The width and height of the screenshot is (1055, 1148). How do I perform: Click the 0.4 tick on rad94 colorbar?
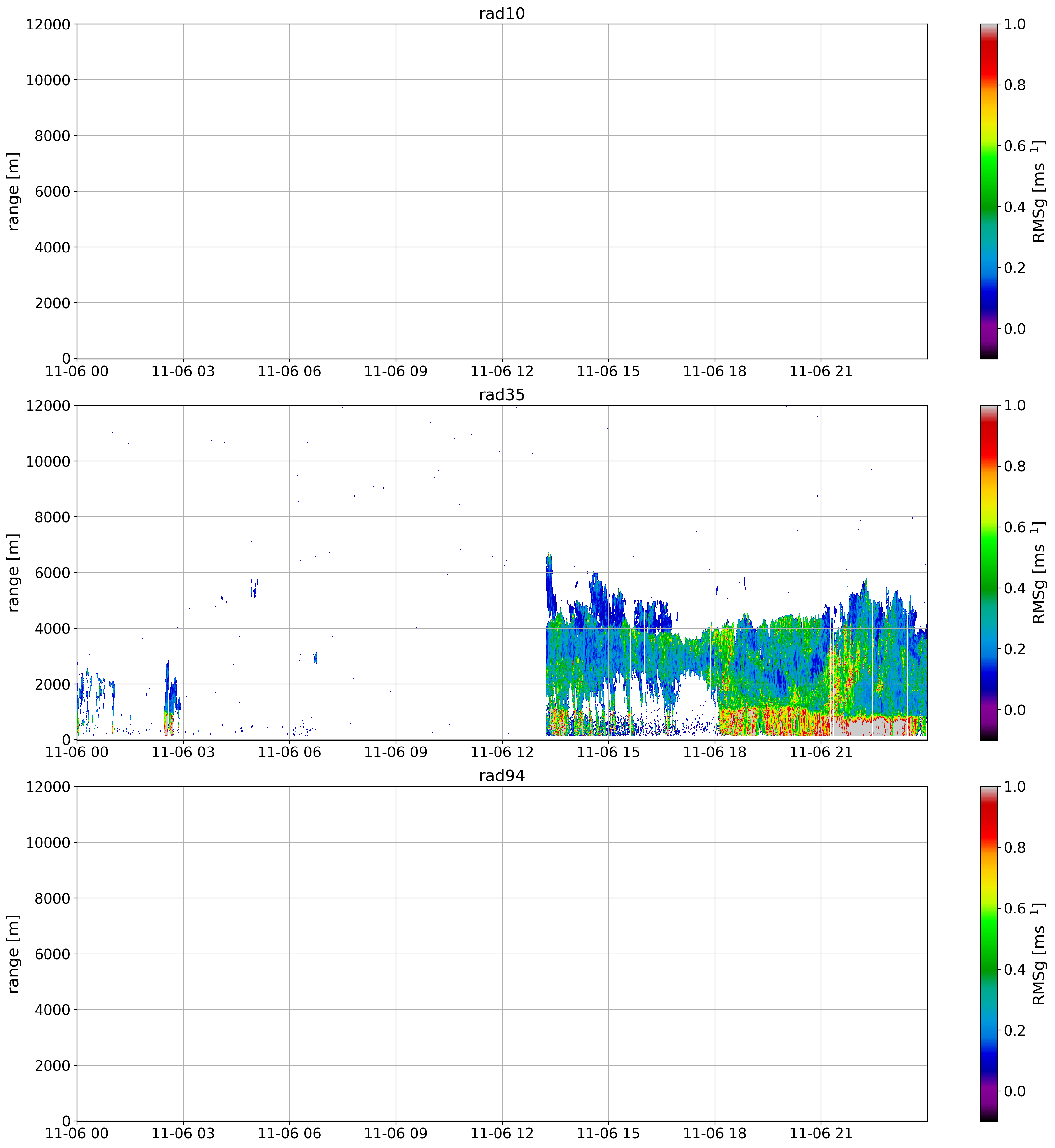pos(1014,969)
